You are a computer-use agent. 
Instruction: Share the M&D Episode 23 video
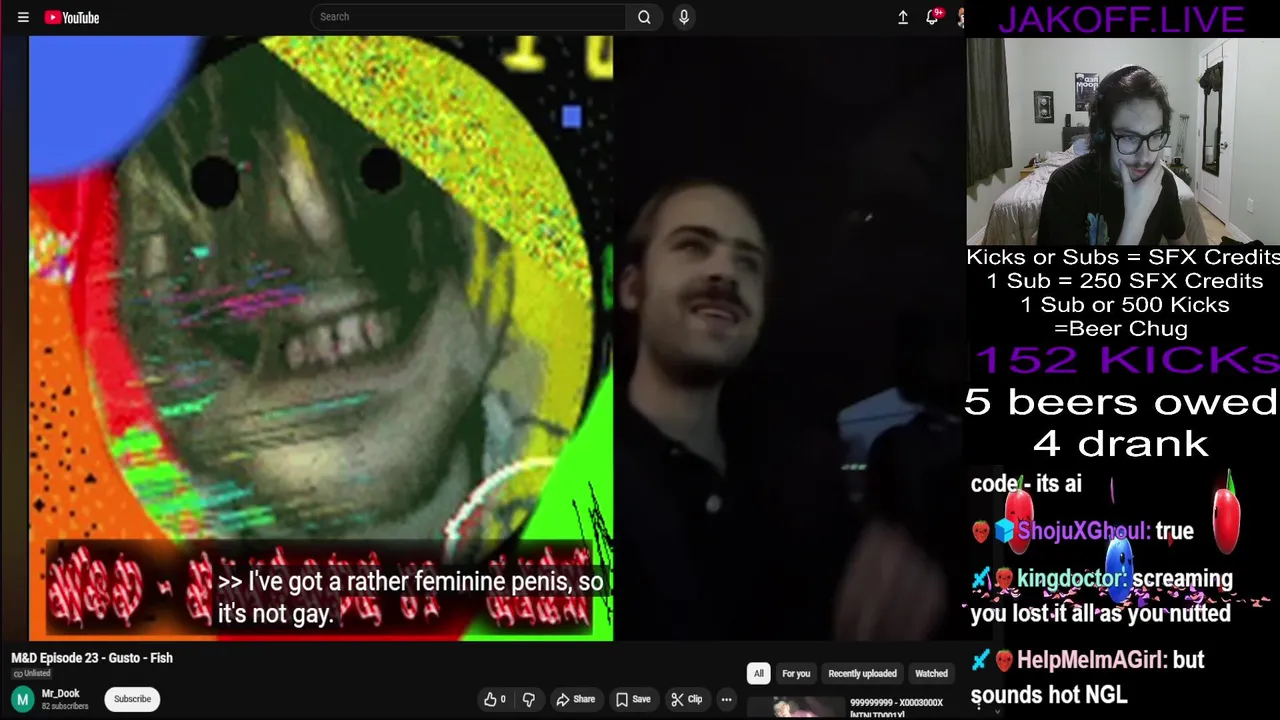coord(576,699)
